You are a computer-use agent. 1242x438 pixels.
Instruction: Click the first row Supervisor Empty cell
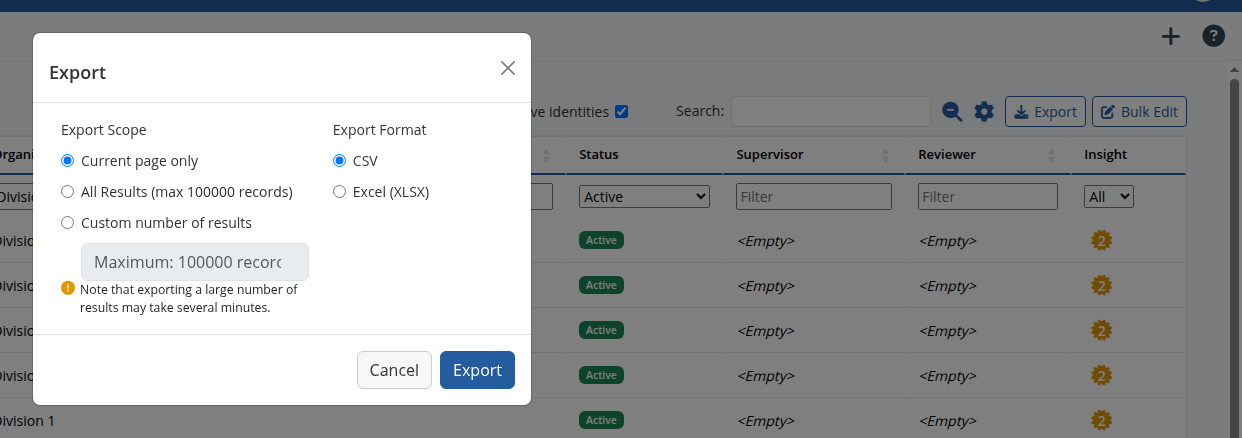click(766, 241)
